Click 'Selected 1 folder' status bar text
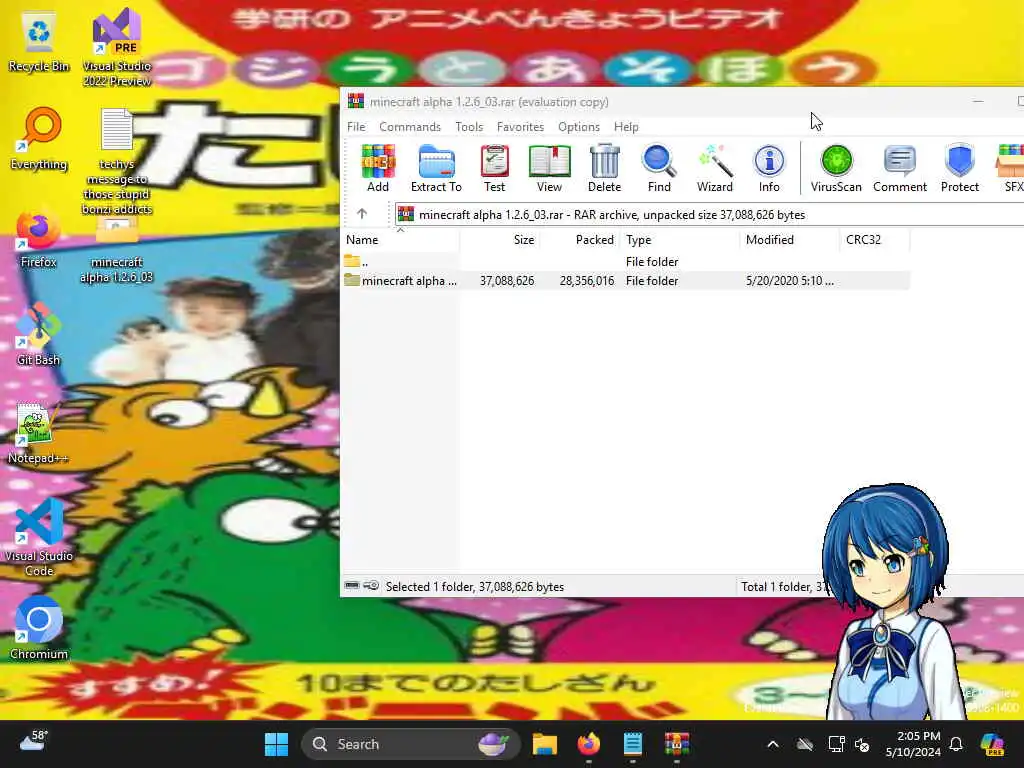The height and width of the screenshot is (768, 1024). [475, 586]
